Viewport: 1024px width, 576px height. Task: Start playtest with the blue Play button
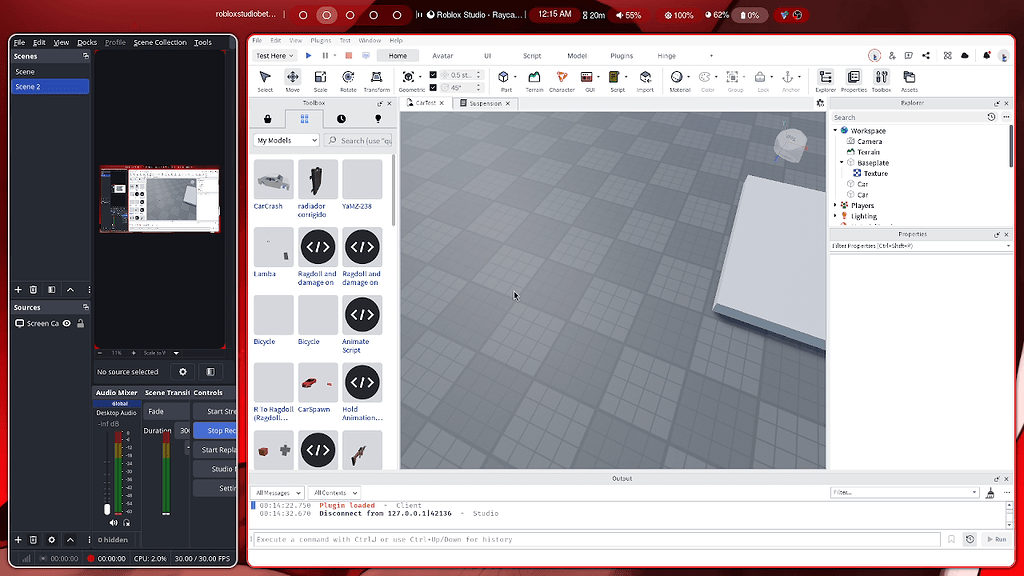[309, 56]
